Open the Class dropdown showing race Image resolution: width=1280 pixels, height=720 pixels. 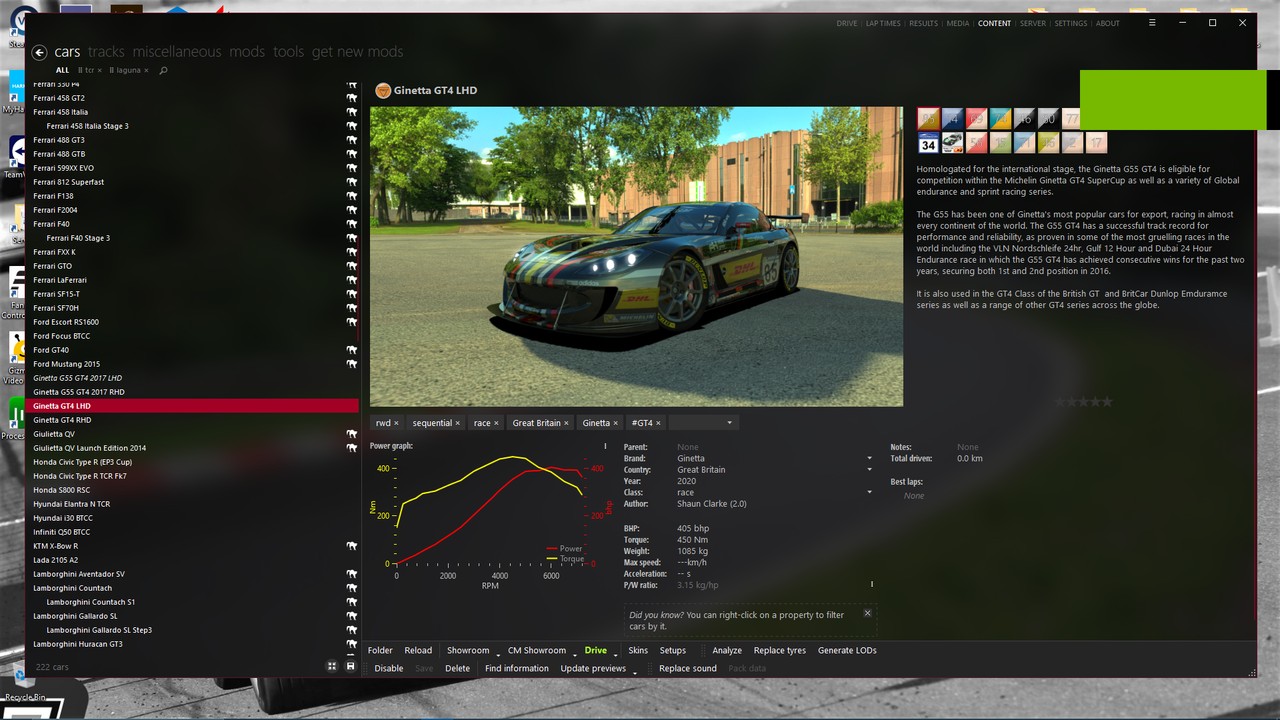(869, 493)
